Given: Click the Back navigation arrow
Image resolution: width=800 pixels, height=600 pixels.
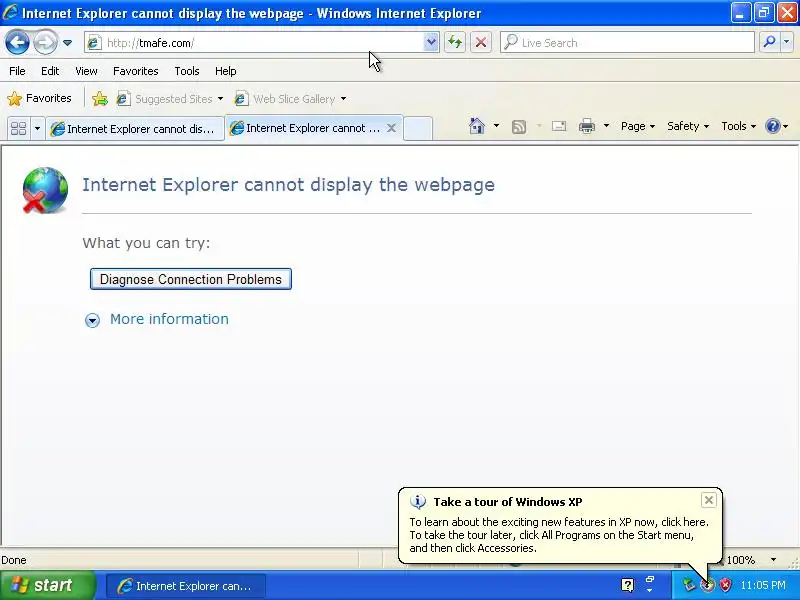Looking at the screenshot, I should 17,42.
